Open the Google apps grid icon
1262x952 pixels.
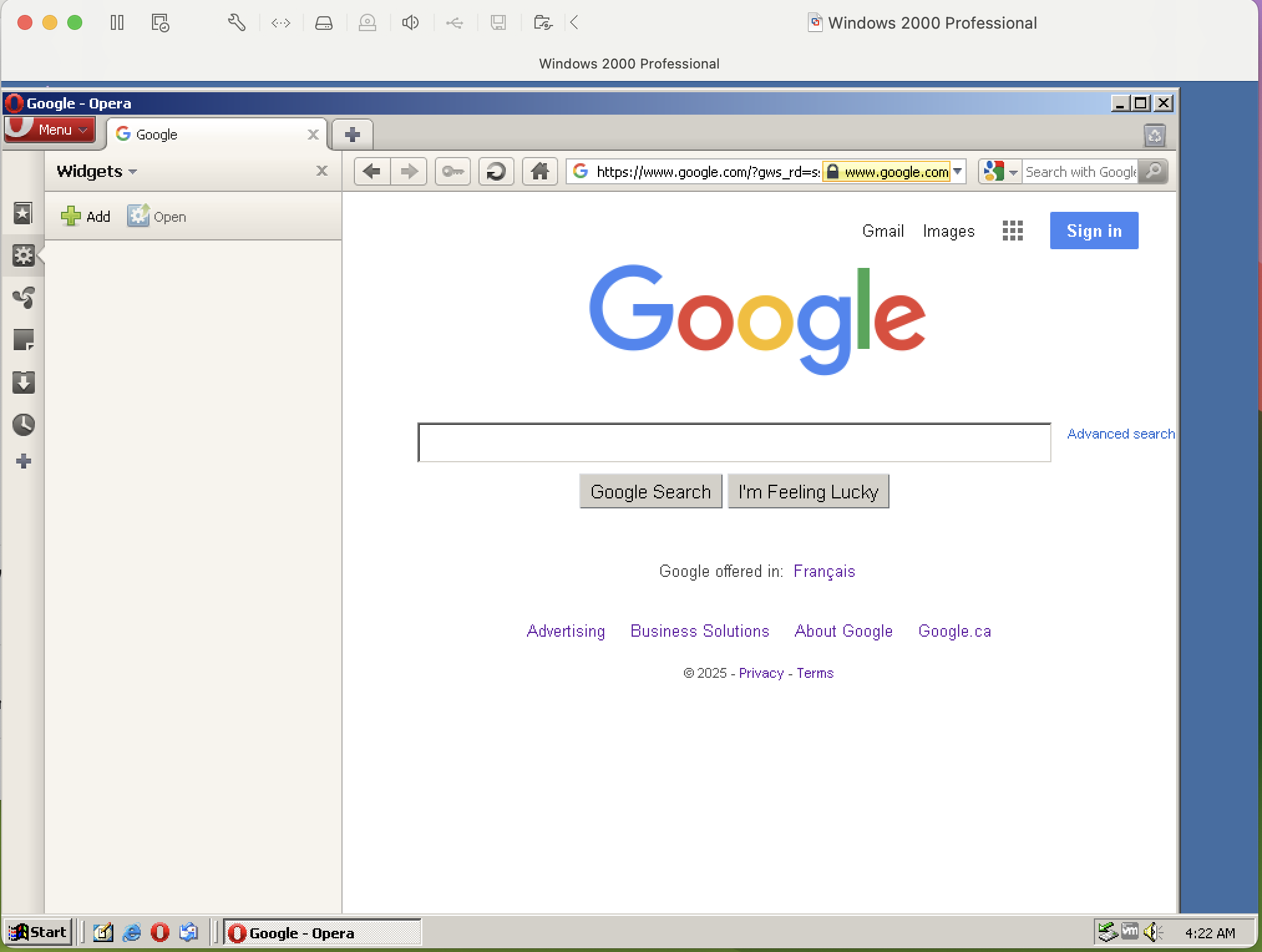click(1013, 231)
